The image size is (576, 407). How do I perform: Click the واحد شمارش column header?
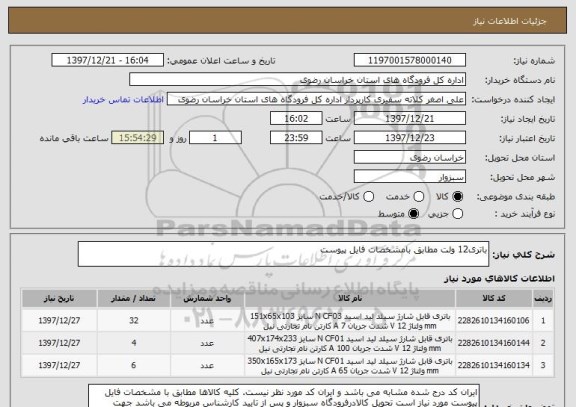click(207, 298)
